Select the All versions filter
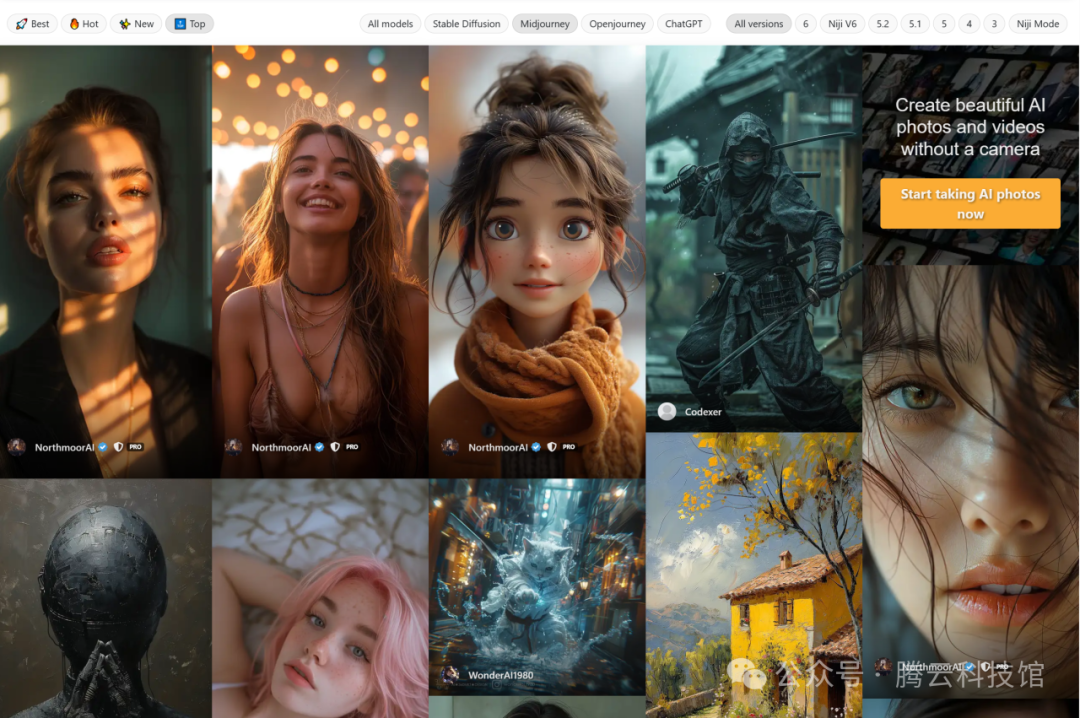Image resolution: width=1080 pixels, height=718 pixels. point(758,24)
